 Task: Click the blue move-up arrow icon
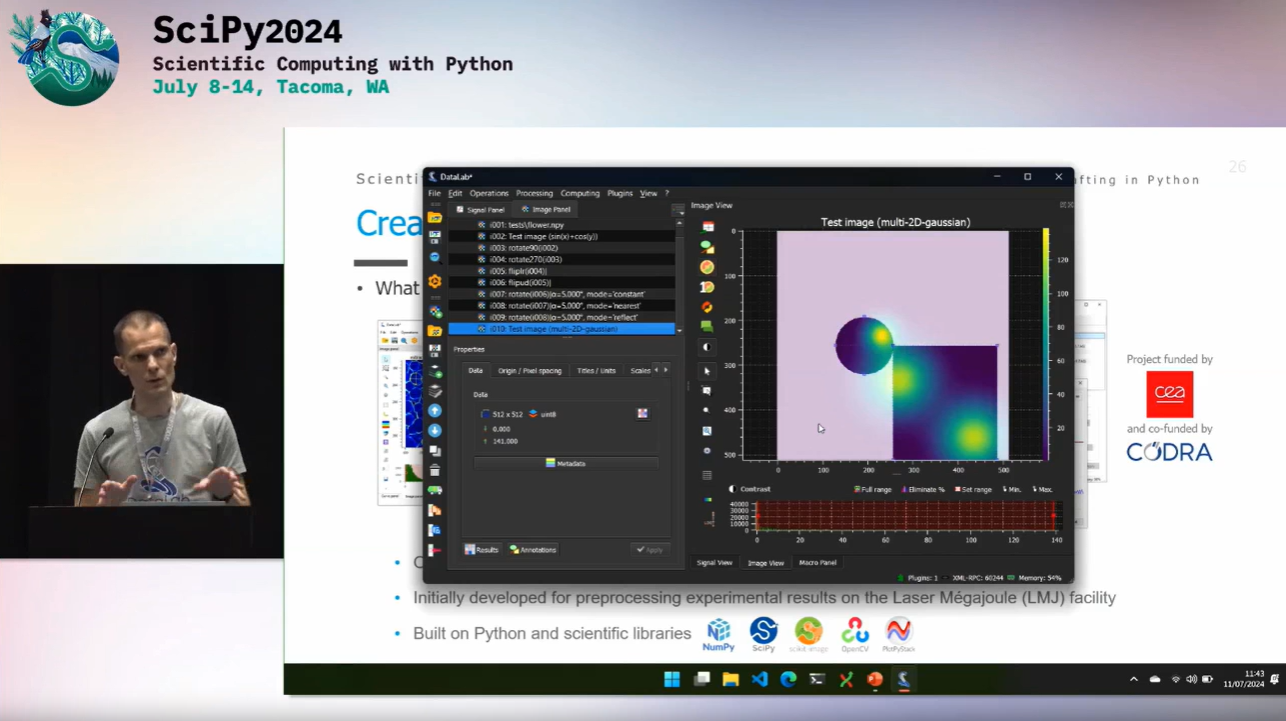pyautogui.click(x=435, y=410)
